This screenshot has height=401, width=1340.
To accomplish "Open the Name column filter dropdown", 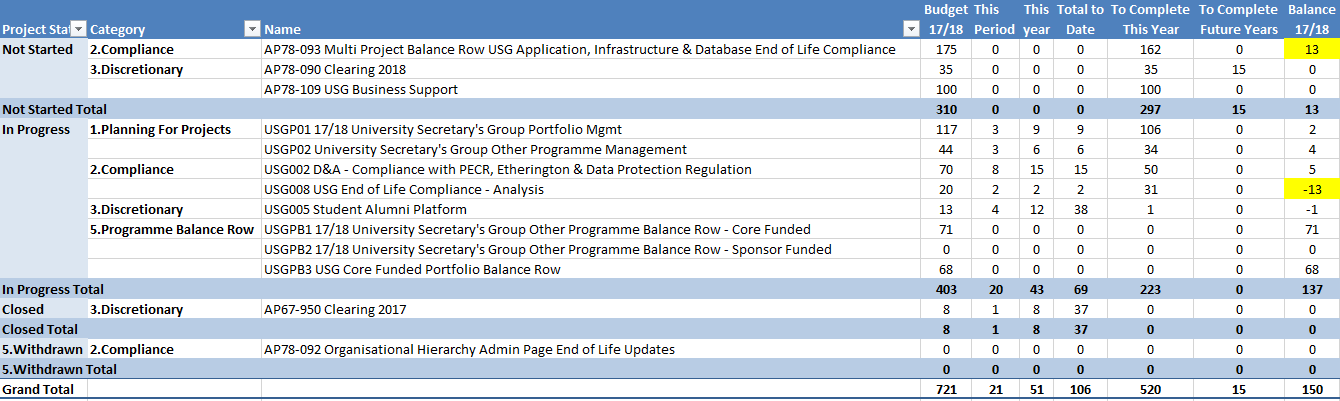I will (910, 30).
